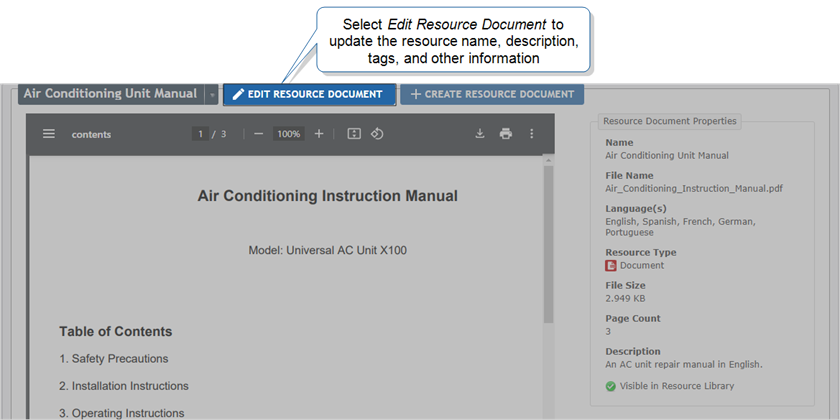Click the red Document resource type icon
Image resolution: width=840 pixels, height=420 pixels.
click(611, 266)
